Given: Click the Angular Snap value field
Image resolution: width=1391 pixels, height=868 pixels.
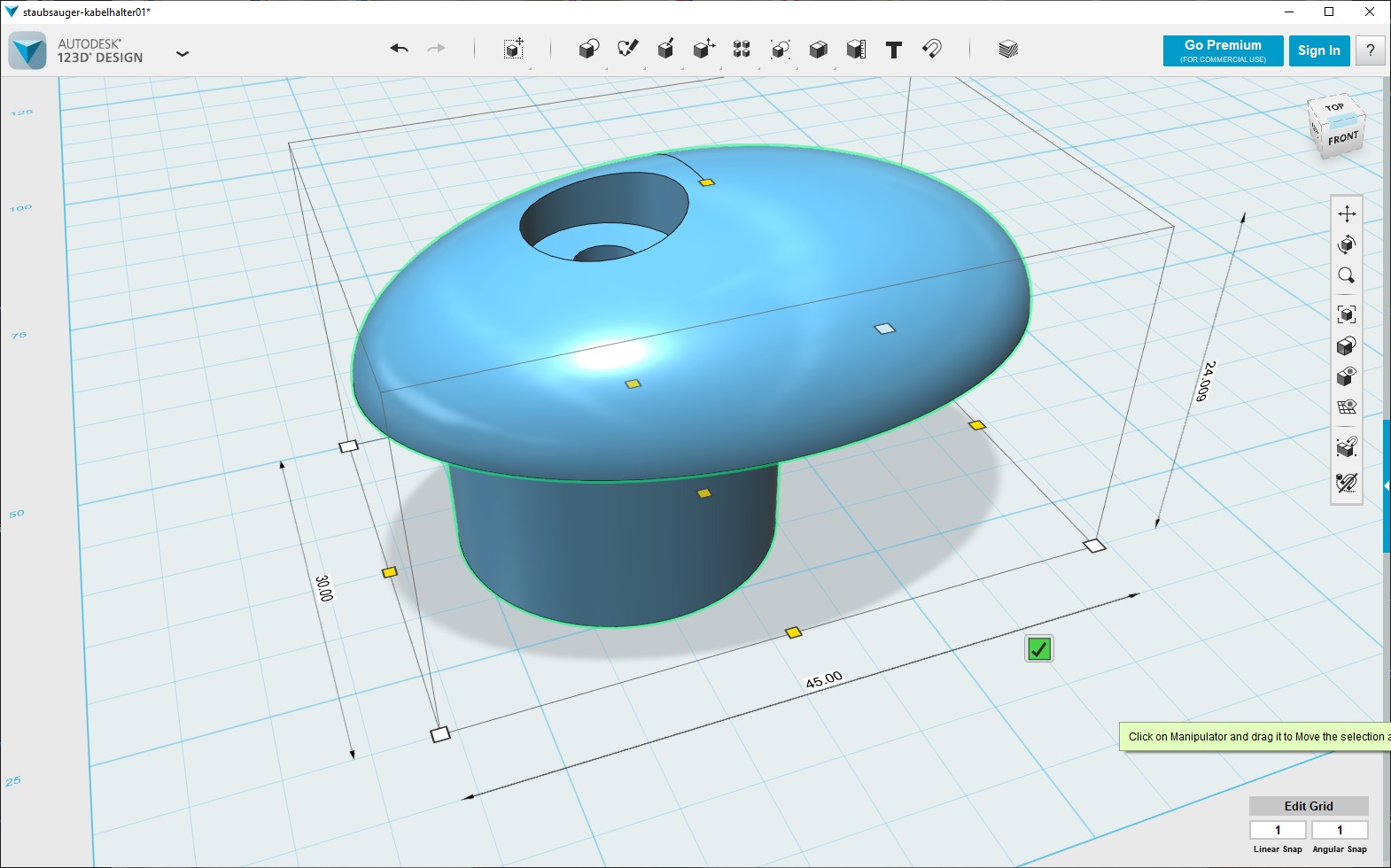Looking at the screenshot, I should 1340,830.
